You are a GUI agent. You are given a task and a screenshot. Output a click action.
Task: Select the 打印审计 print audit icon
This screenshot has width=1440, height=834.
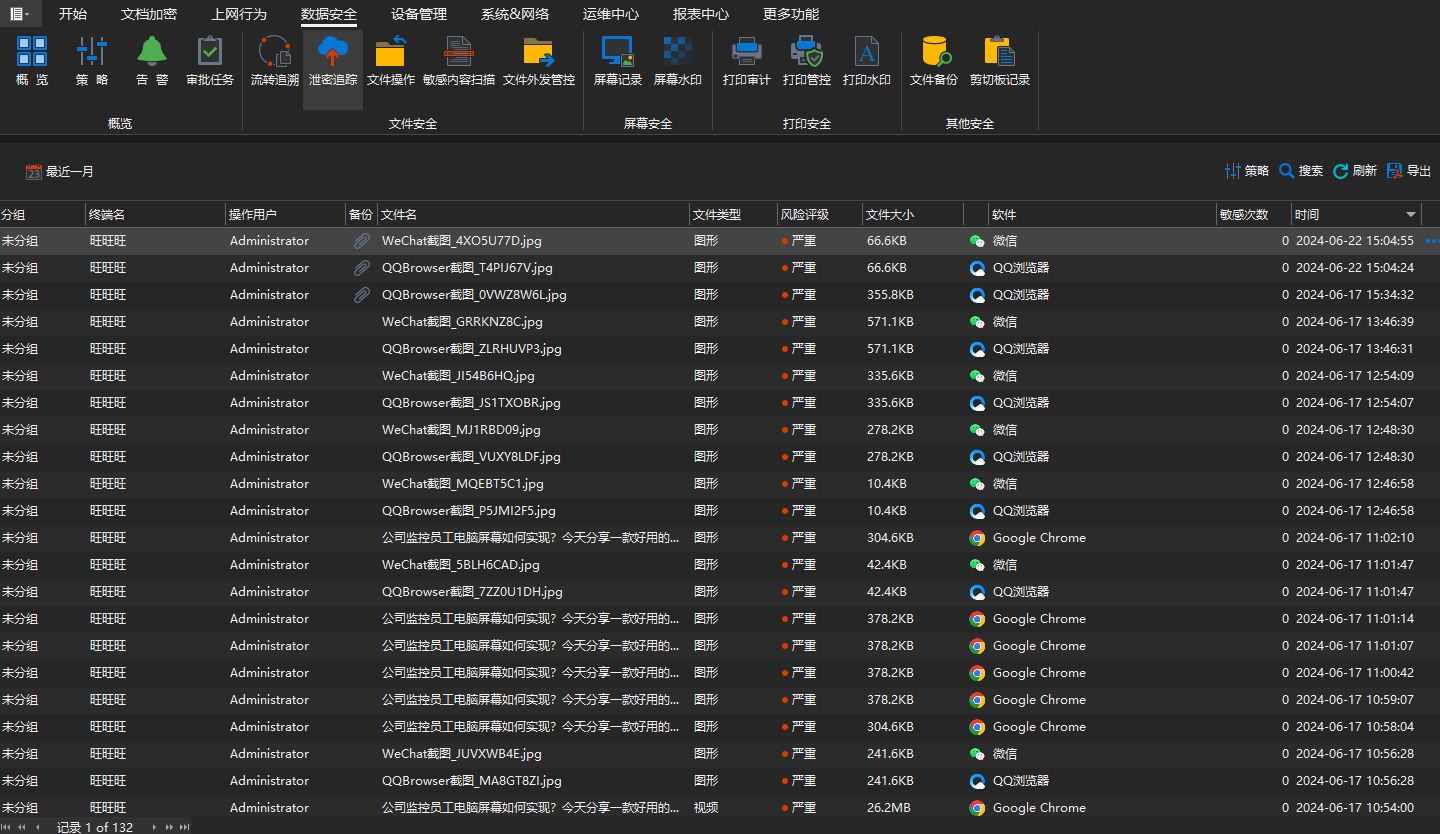pyautogui.click(x=745, y=63)
